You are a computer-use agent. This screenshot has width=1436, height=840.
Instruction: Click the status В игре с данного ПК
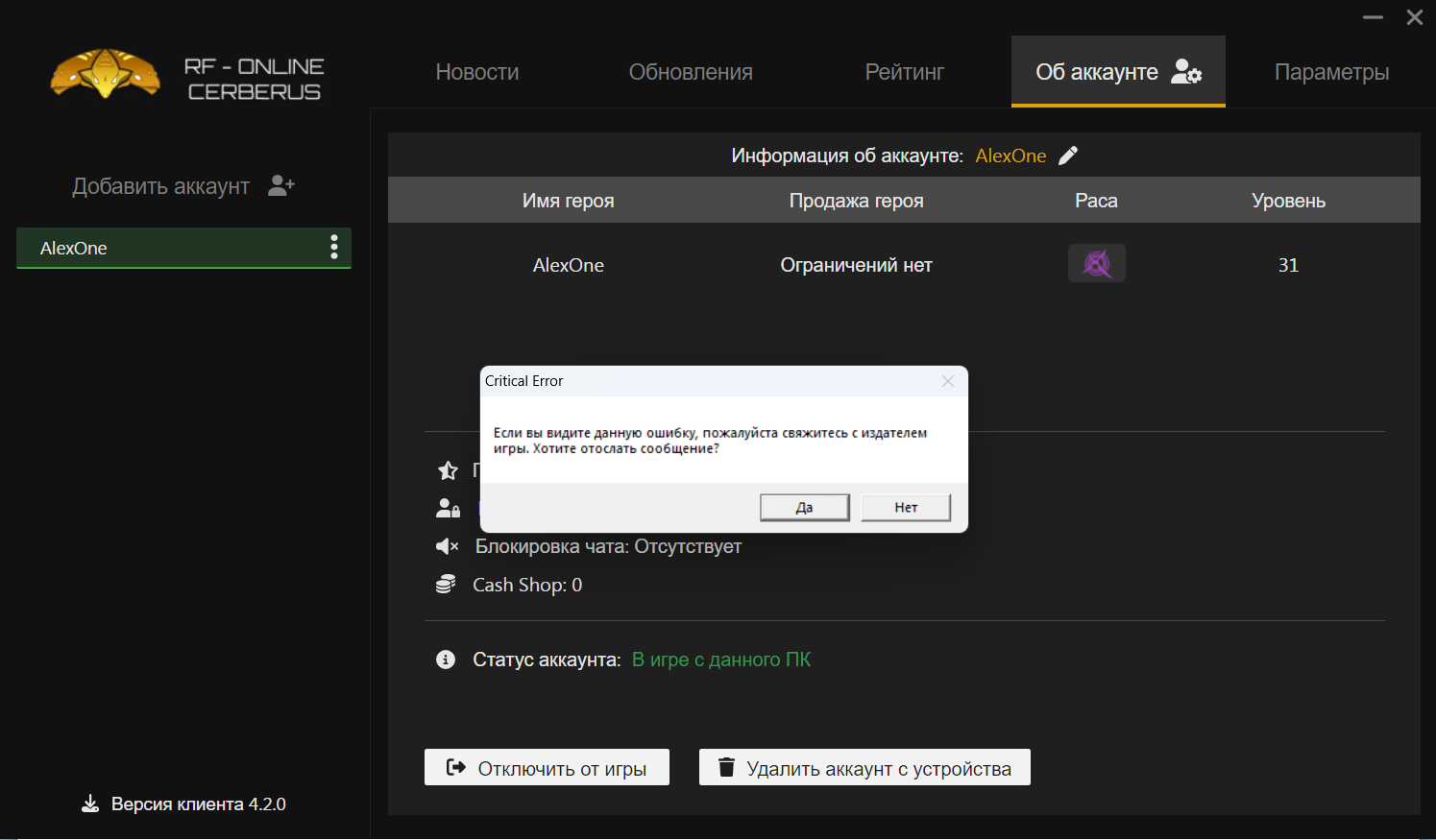(x=721, y=660)
